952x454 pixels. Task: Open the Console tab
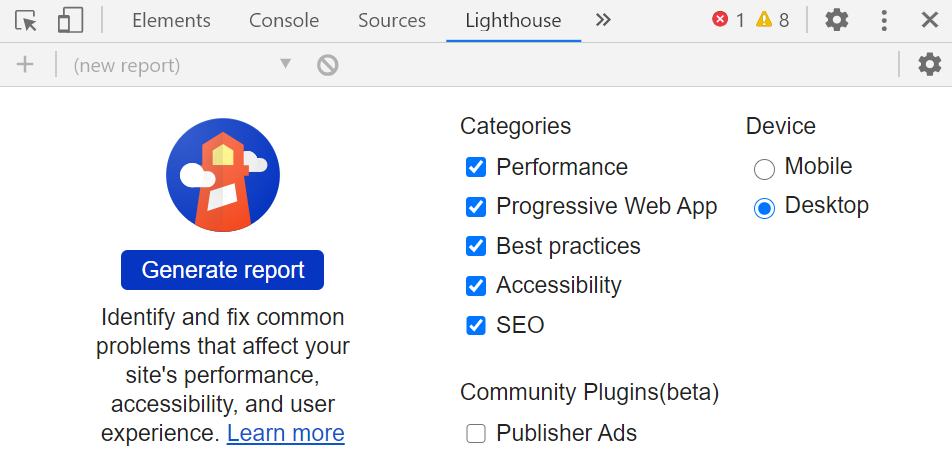[284, 20]
